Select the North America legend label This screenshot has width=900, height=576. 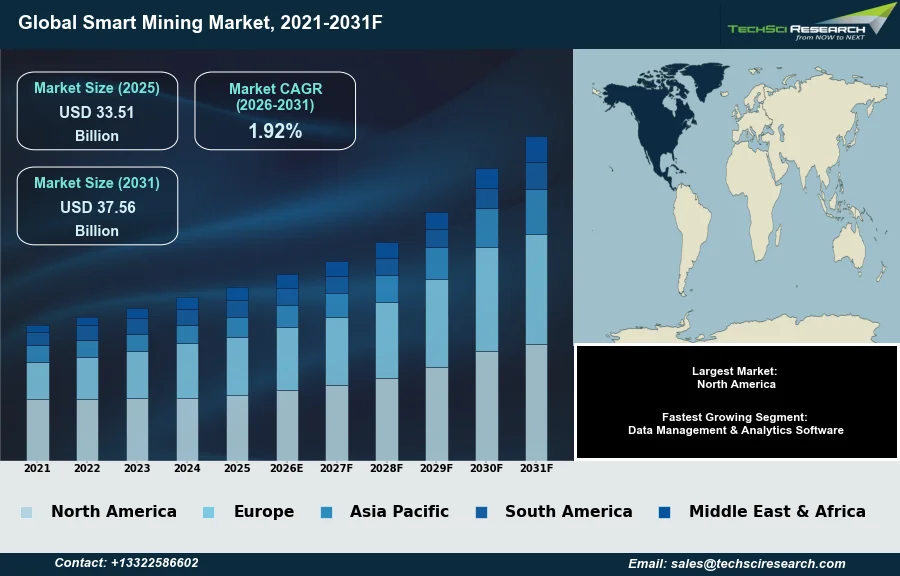(113, 512)
